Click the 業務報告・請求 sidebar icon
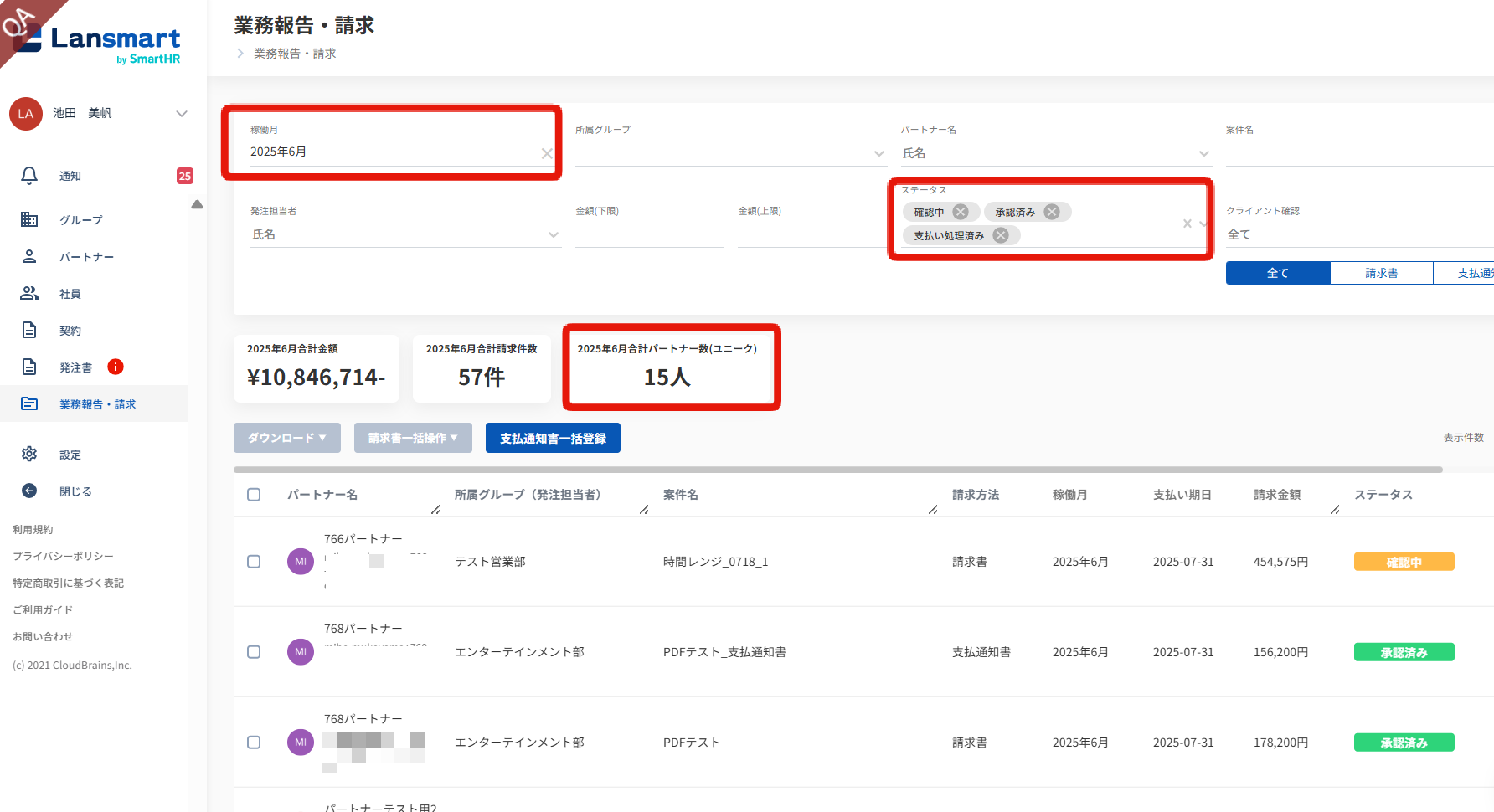Viewport: 1494px width, 812px height. (29, 403)
